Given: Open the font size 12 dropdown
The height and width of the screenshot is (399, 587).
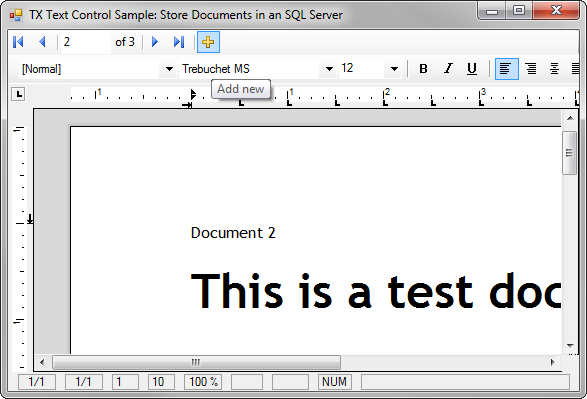Looking at the screenshot, I should (x=393, y=69).
